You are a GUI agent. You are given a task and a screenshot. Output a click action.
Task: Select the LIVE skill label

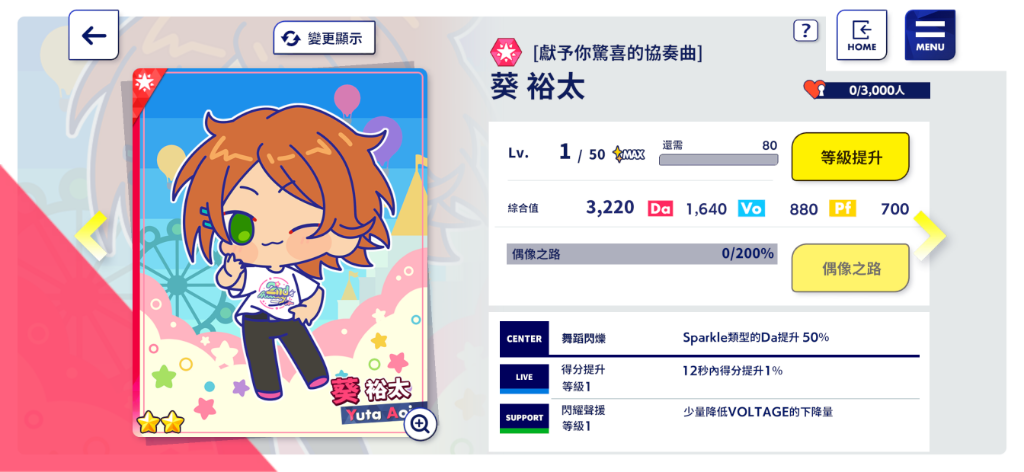point(524,379)
